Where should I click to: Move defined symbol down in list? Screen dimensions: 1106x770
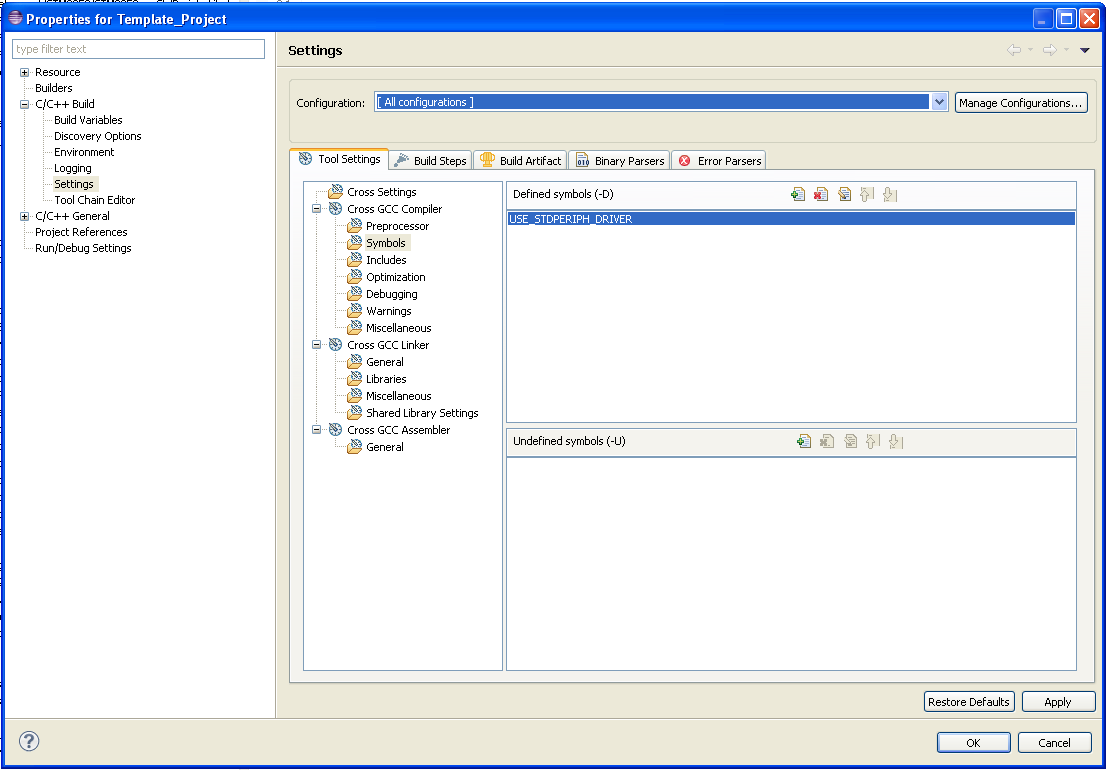[889, 195]
